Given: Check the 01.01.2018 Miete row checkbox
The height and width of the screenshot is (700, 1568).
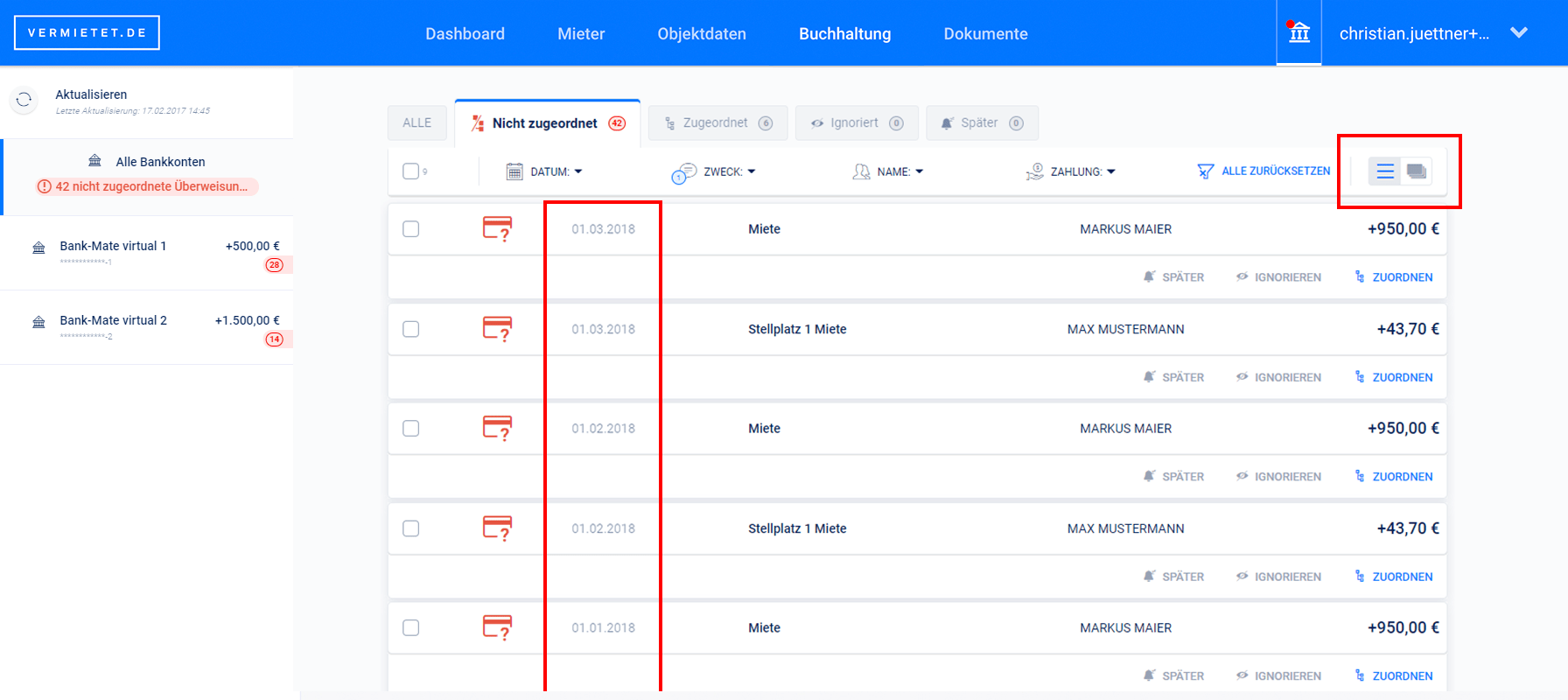Looking at the screenshot, I should pyautogui.click(x=410, y=627).
